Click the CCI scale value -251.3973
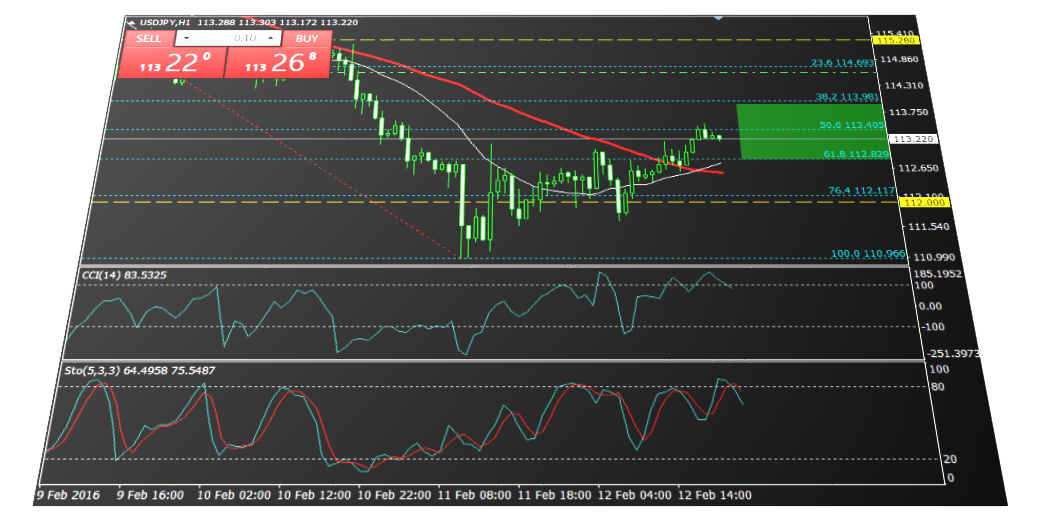The height and width of the screenshot is (521, 1041). point(953,354)
